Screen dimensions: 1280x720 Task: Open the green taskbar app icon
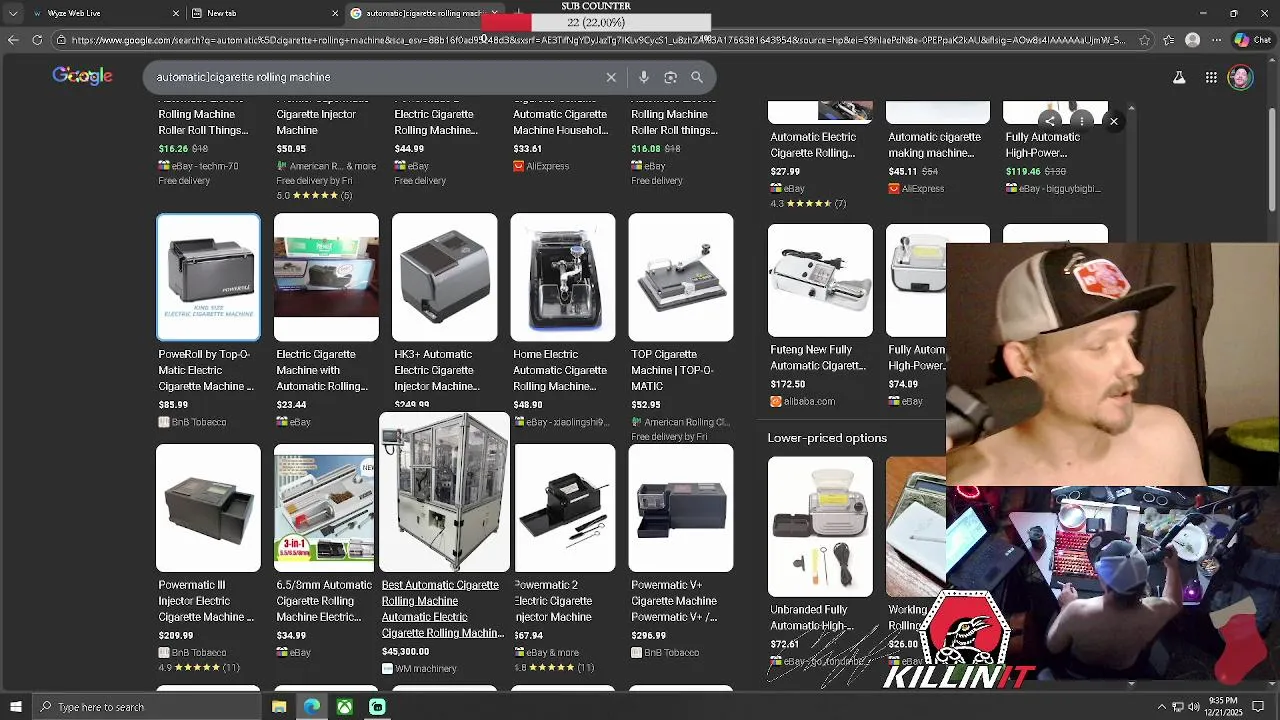[x=377, y=707]
